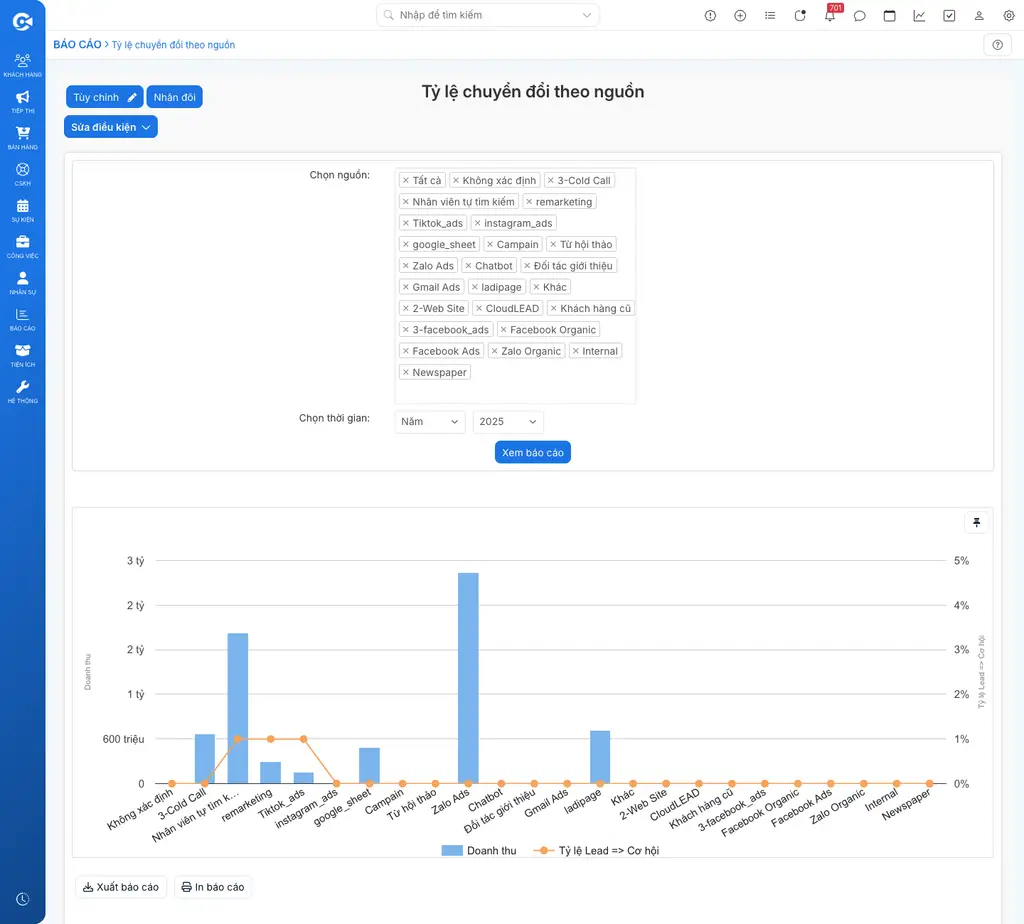Toggle Doanh thu series in chart legend
The height and width of the screenshot is (924, 1024).
pyautogui.click(x=479, y=850)
